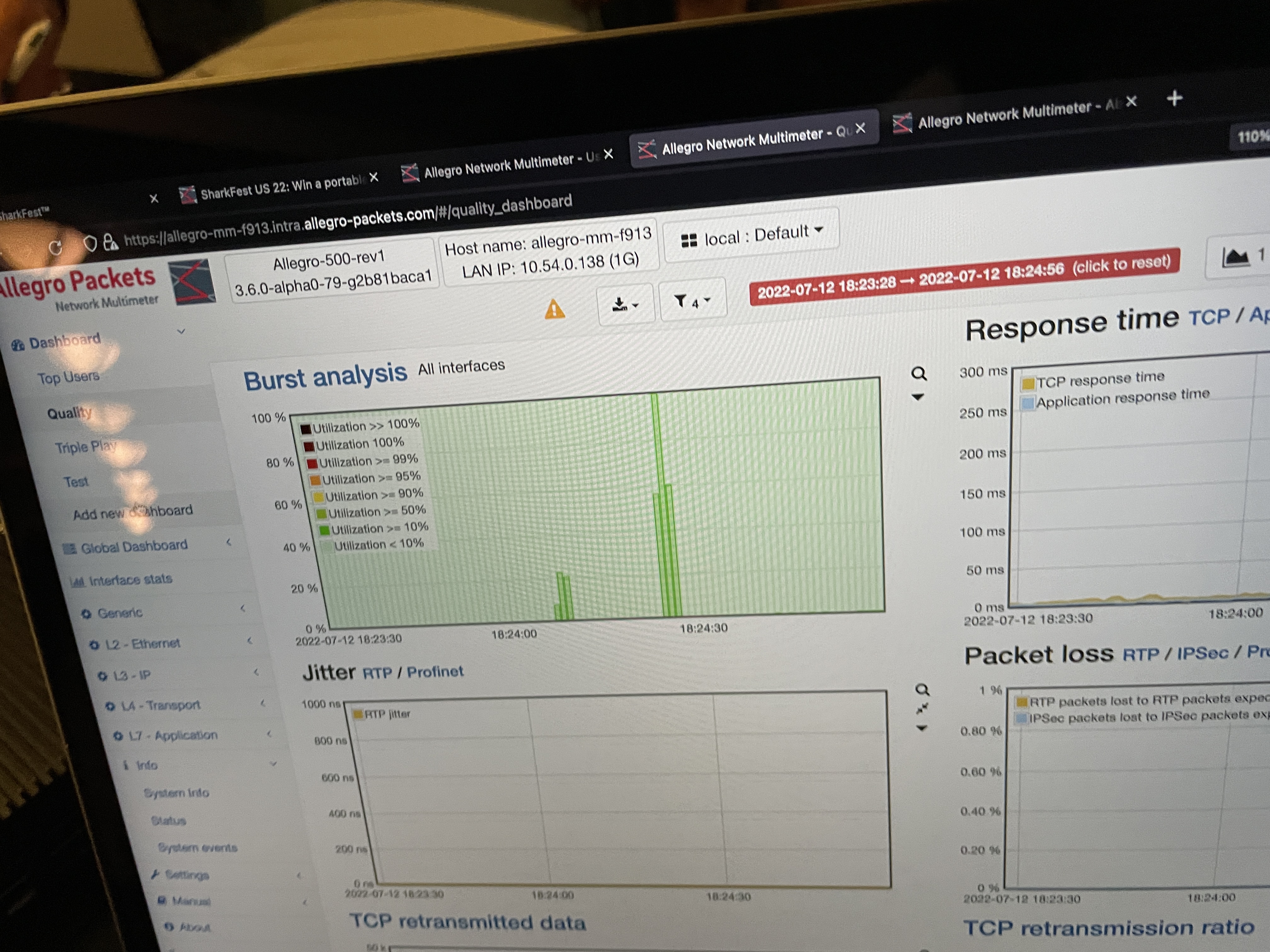Collapse the Dashboard sidebar chevron
This screenshot has width=1270, height=952.
[181, 331]
